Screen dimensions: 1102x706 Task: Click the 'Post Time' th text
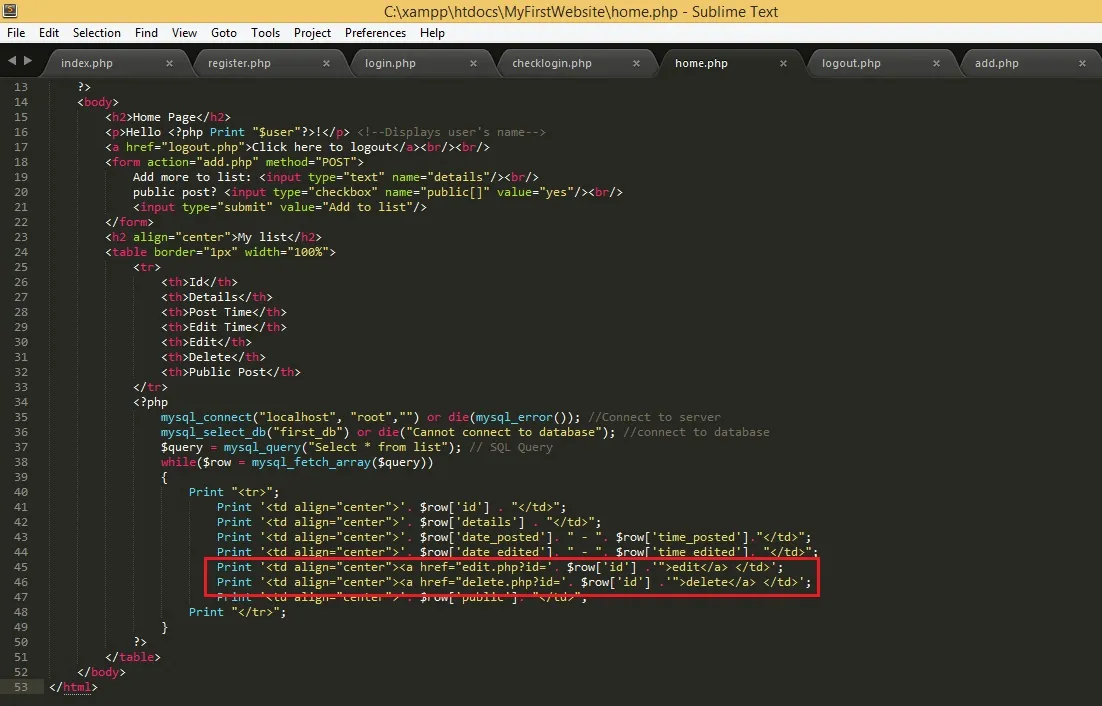point(220,313)
